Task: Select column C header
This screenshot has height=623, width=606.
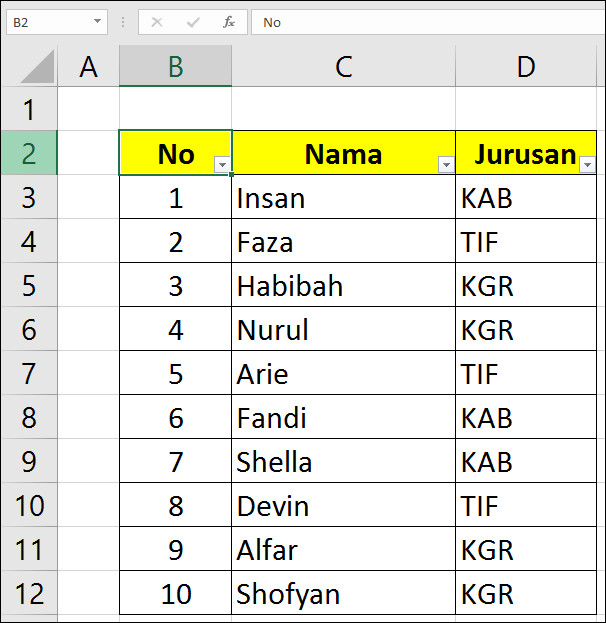Action: tap(343, 66)
